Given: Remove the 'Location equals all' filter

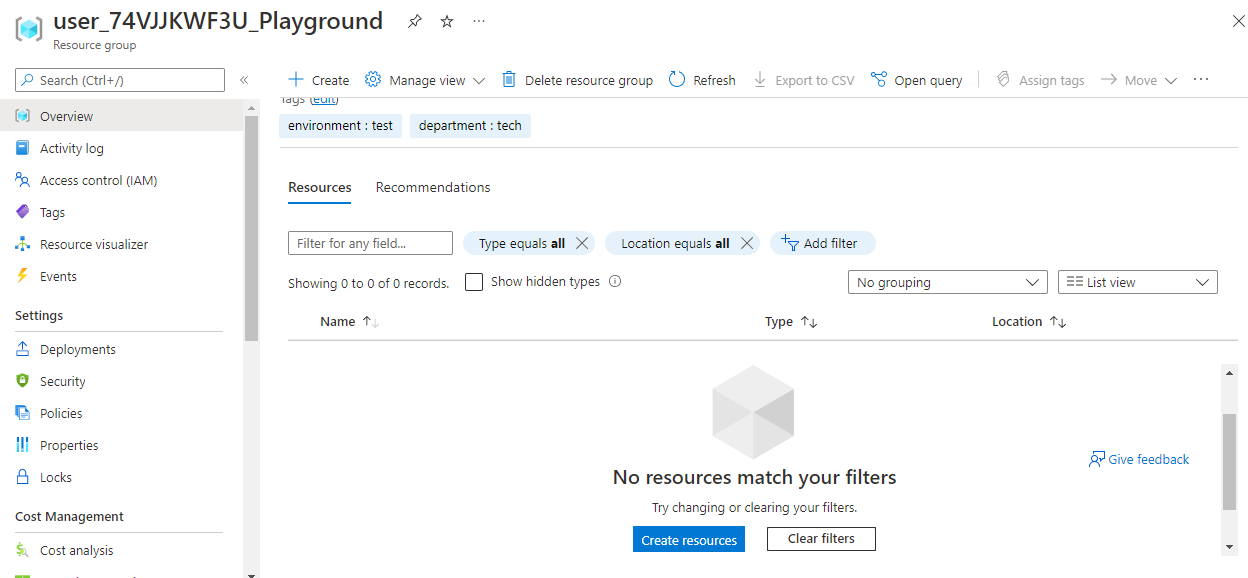Looking at the screenshot, I should click(746, 242).
